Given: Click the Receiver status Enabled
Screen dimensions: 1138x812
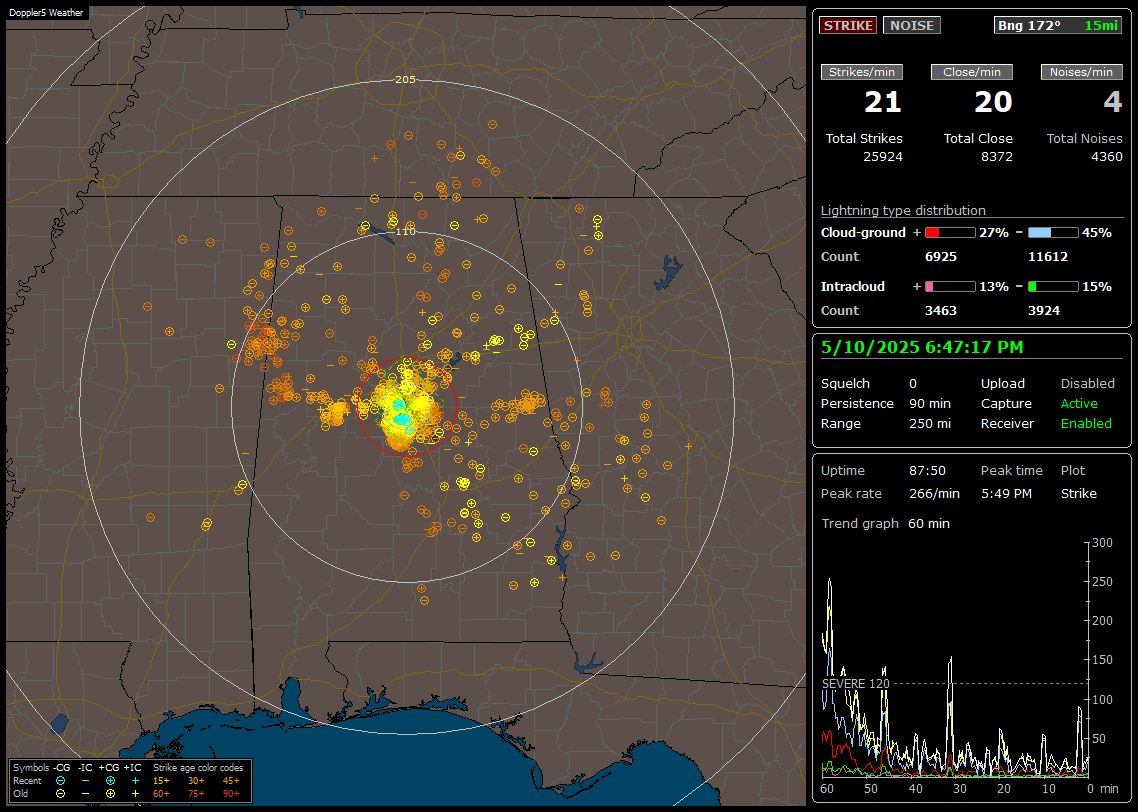Looking at the screenshot, I should click(x=1086, y=424).
